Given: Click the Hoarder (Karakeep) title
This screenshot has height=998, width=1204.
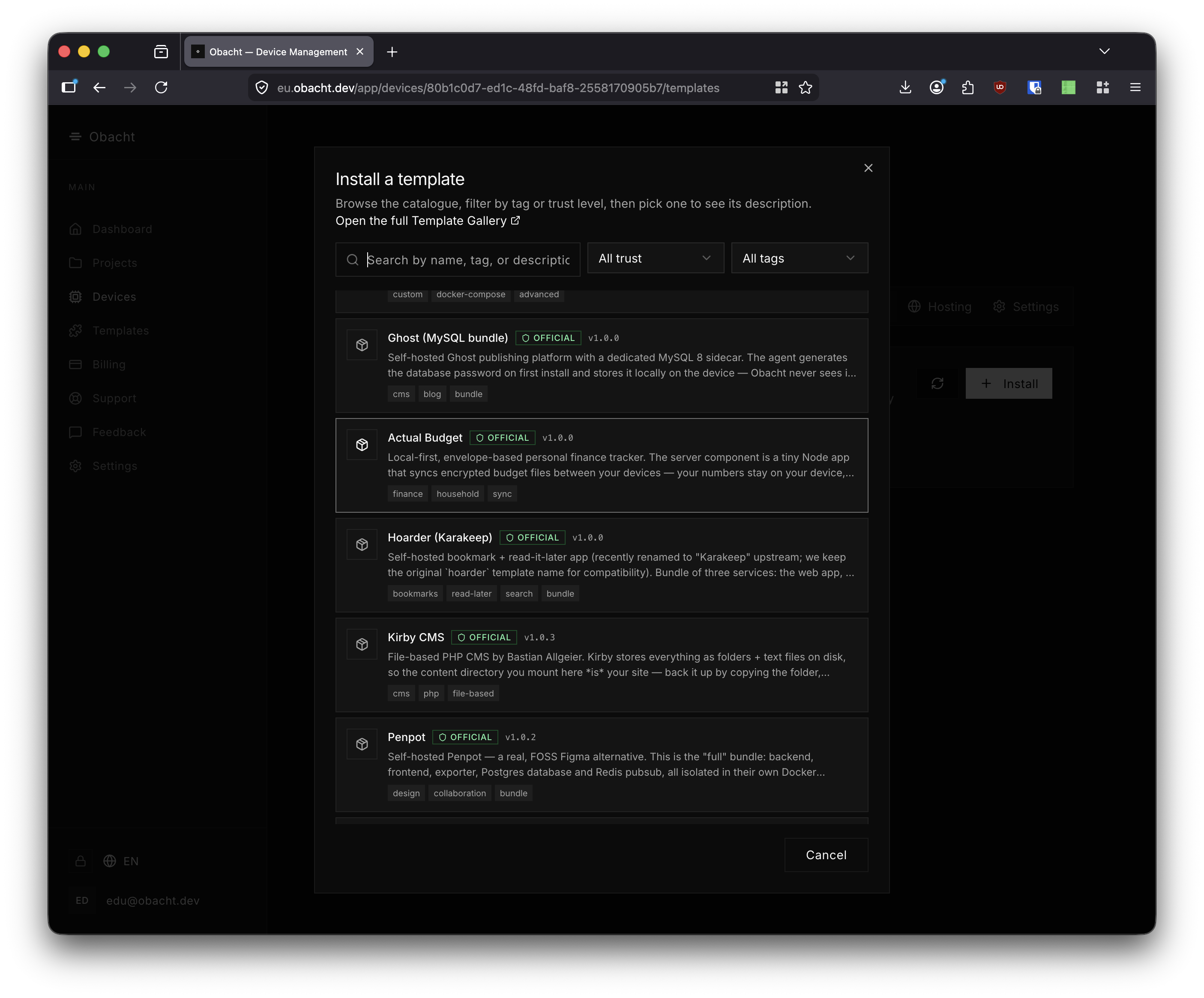Looking at the screenshot, I should click(440, 537).
